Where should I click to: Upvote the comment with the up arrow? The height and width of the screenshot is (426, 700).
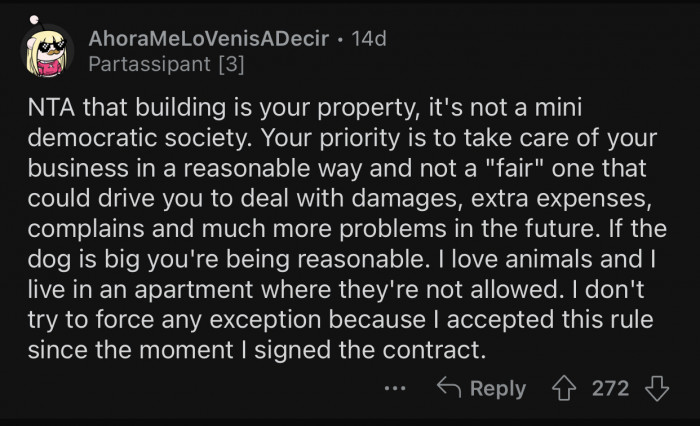566,388
